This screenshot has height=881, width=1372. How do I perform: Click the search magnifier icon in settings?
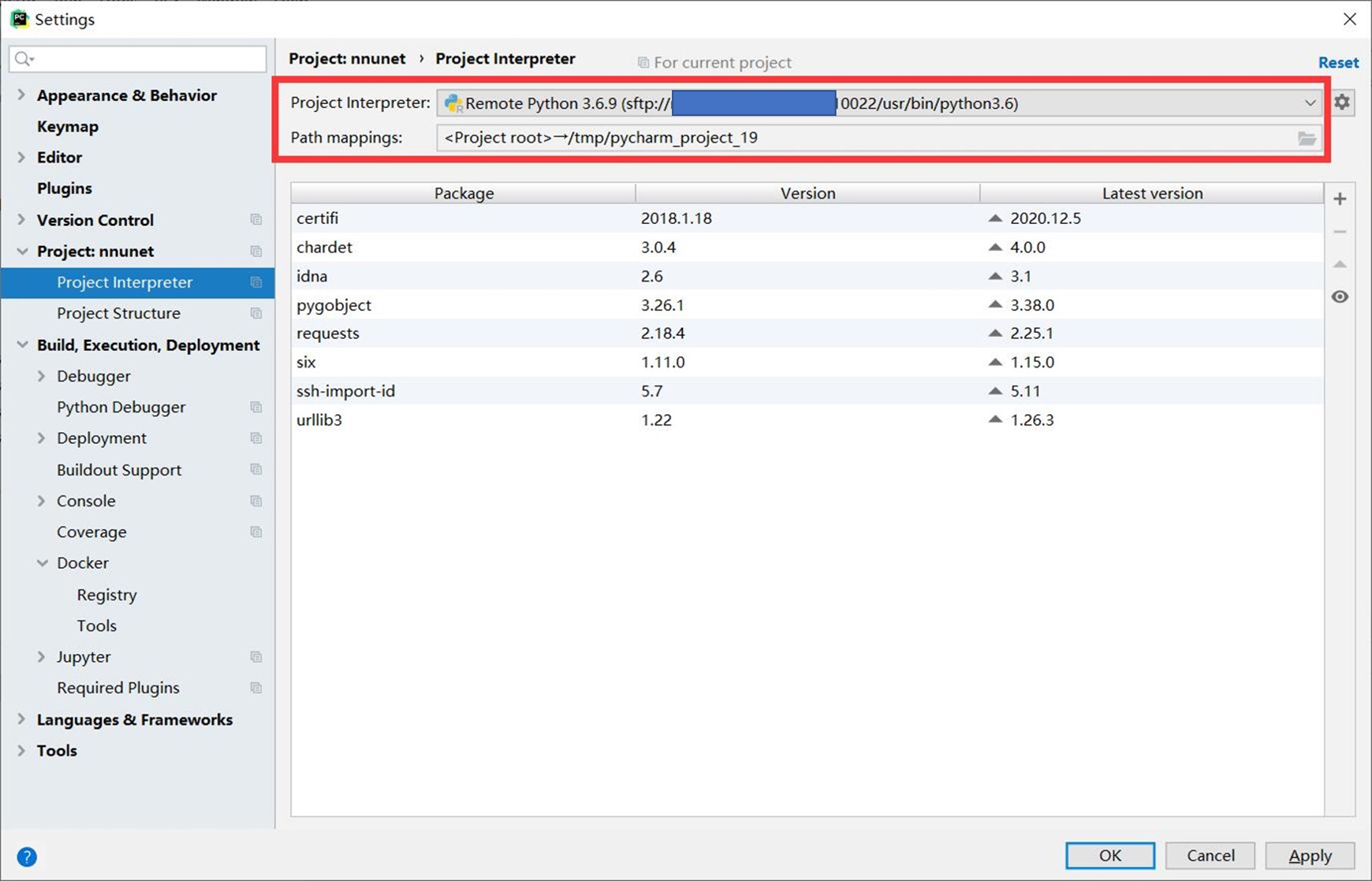pos(24,58)
